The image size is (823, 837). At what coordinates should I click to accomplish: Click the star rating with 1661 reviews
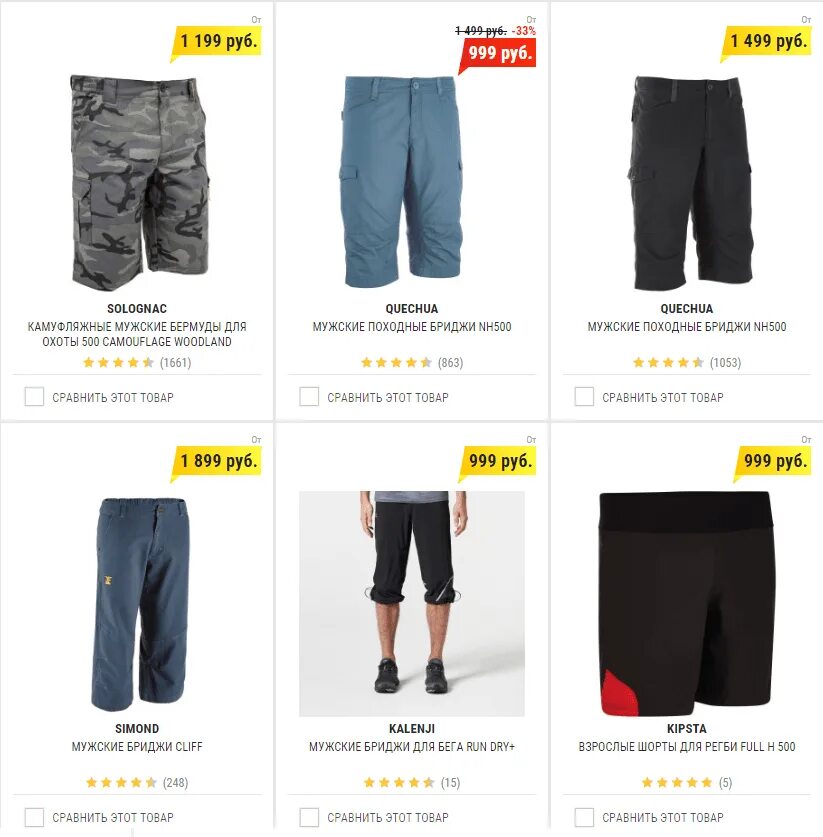point(137,362)
